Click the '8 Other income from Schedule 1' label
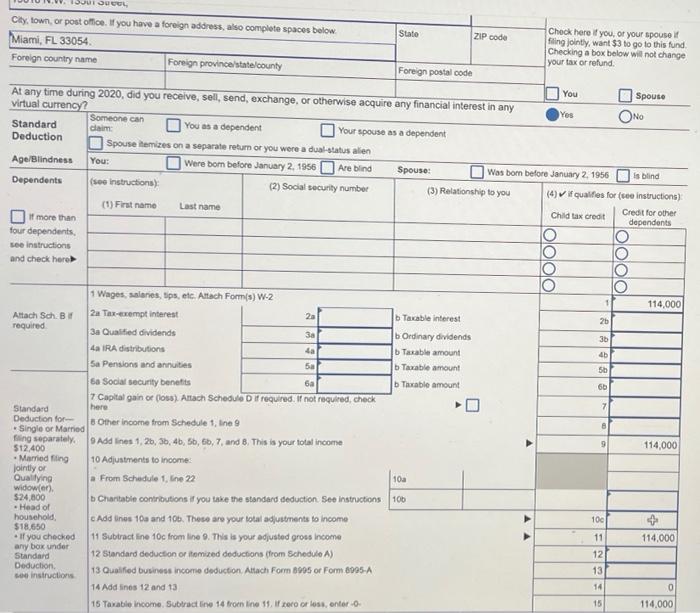 (x=165, y=422)
